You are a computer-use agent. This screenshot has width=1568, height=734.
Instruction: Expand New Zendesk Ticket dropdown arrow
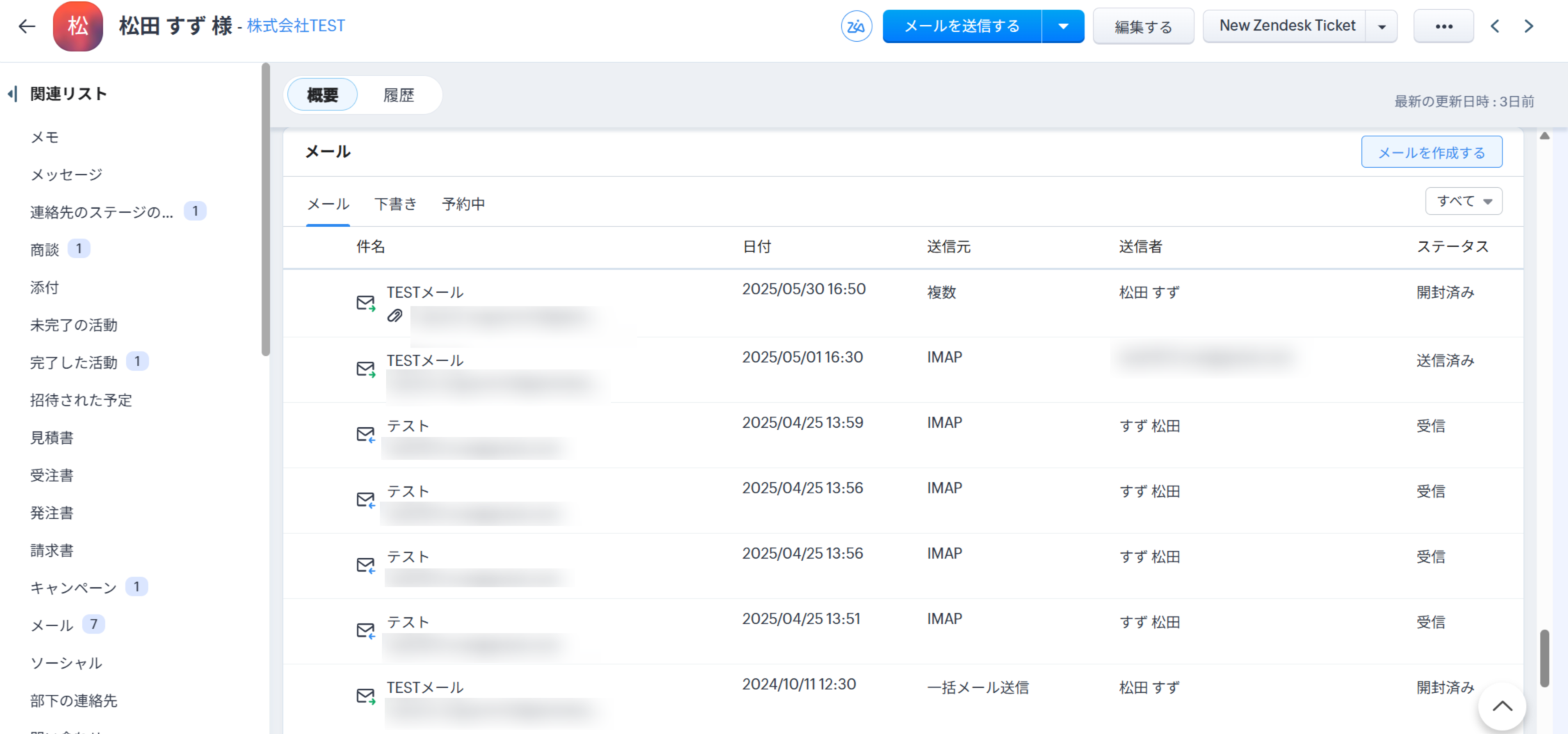click(x=1382, y=26)
